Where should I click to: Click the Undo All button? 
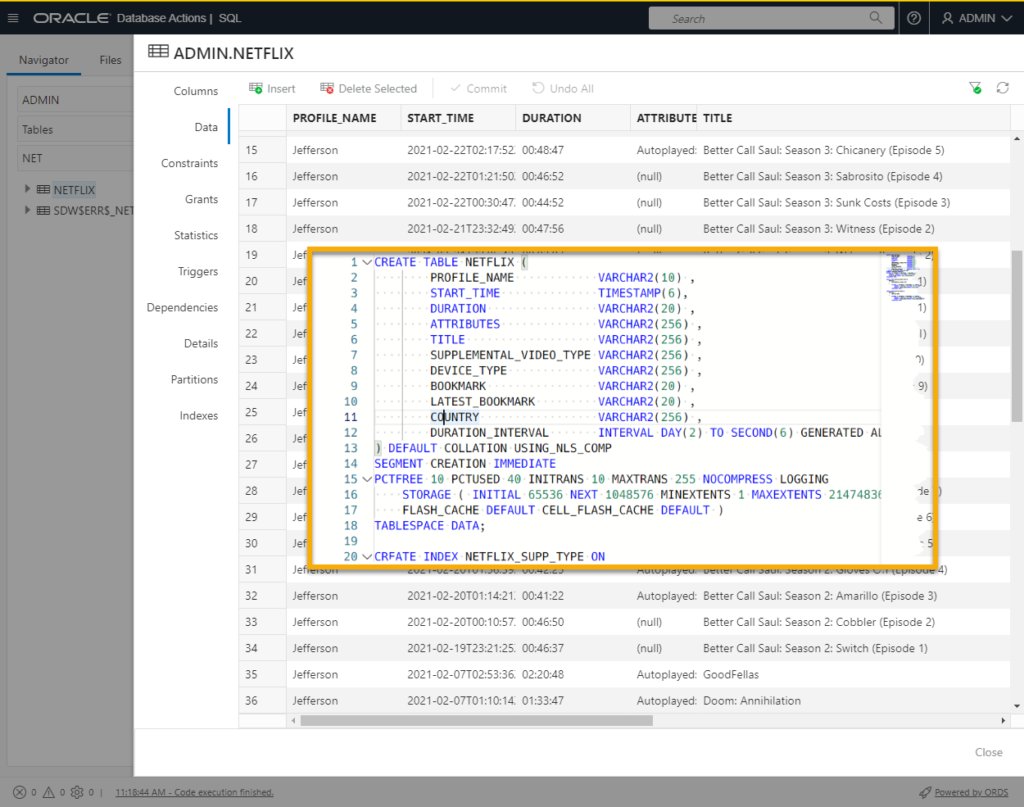[562, 88]
